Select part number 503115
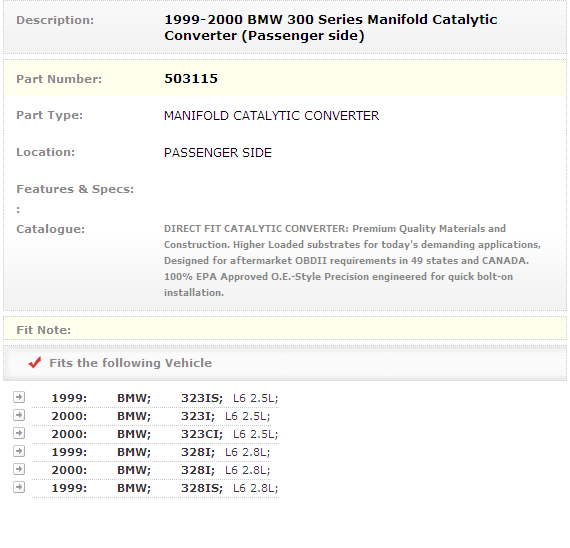The image size is (570, 548). click(191, 79)
